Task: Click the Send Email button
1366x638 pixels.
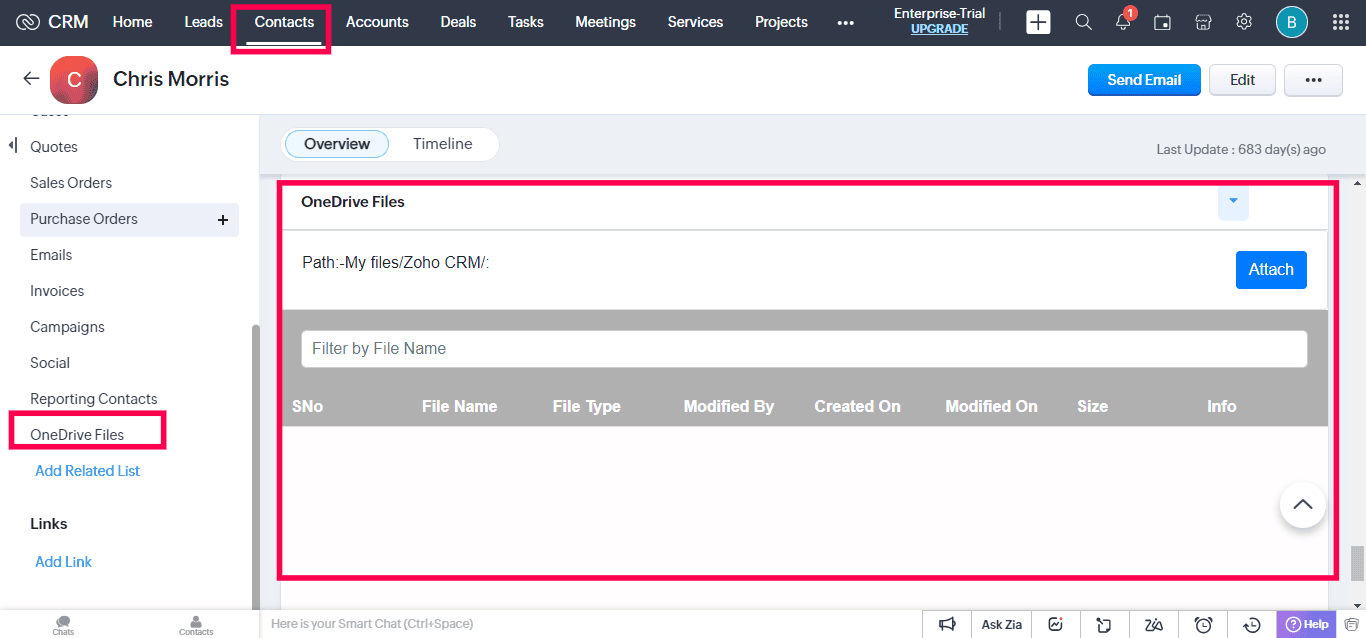Action: (x=1144, y=80)
